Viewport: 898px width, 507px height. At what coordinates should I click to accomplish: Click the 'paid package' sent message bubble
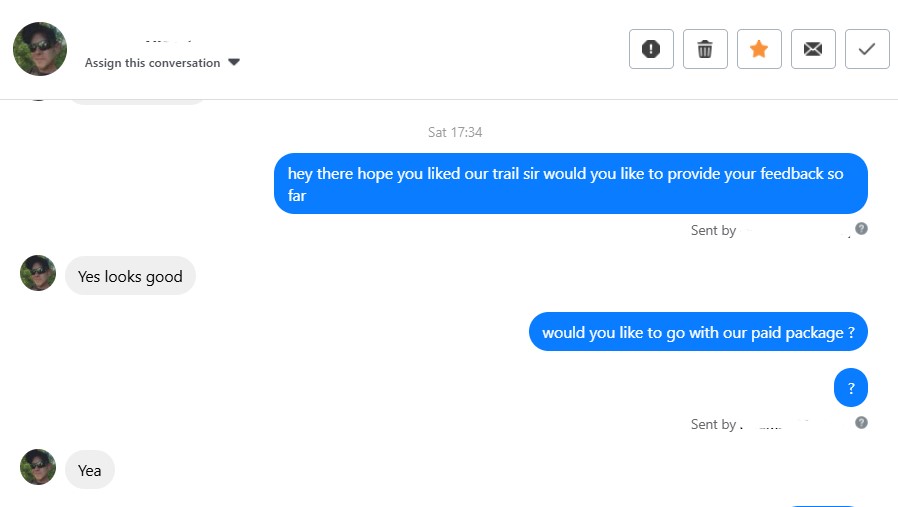coord(698,332)
